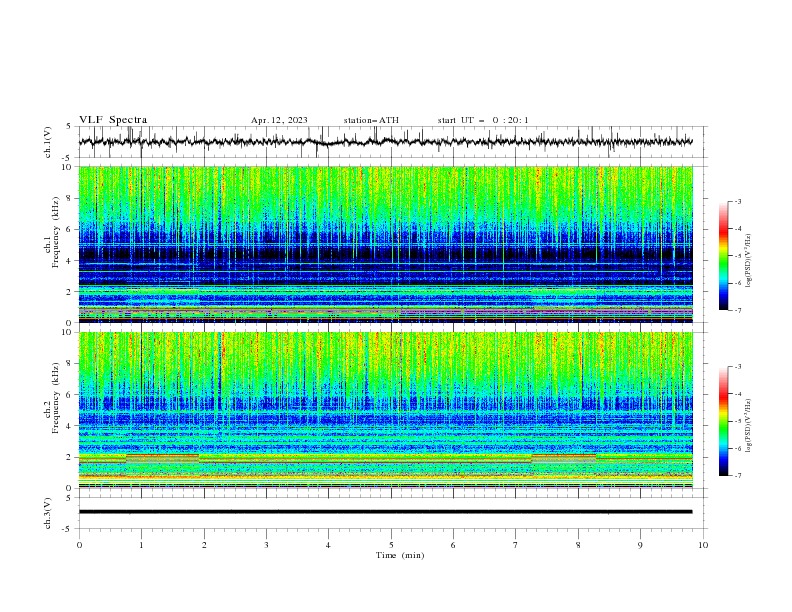Click the upper PSD color scale bar
This screenshot has width=792, height=612.
click(x=724, y=256)
